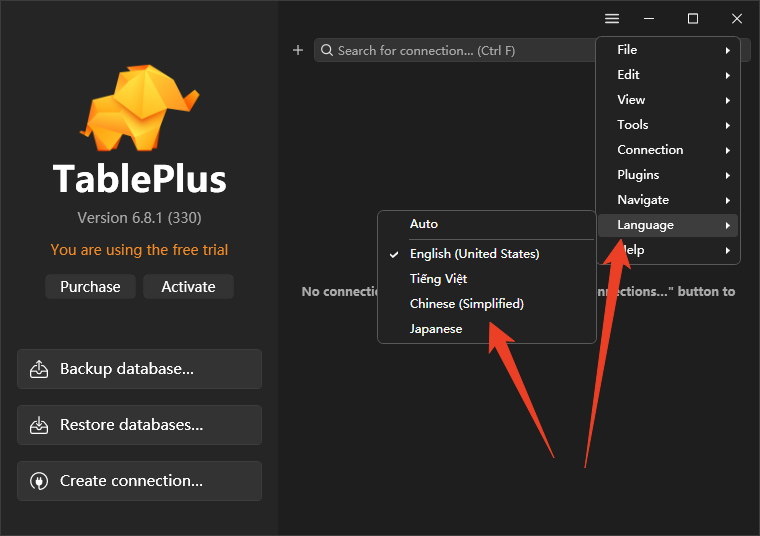Open the View menu

[668, 100]
